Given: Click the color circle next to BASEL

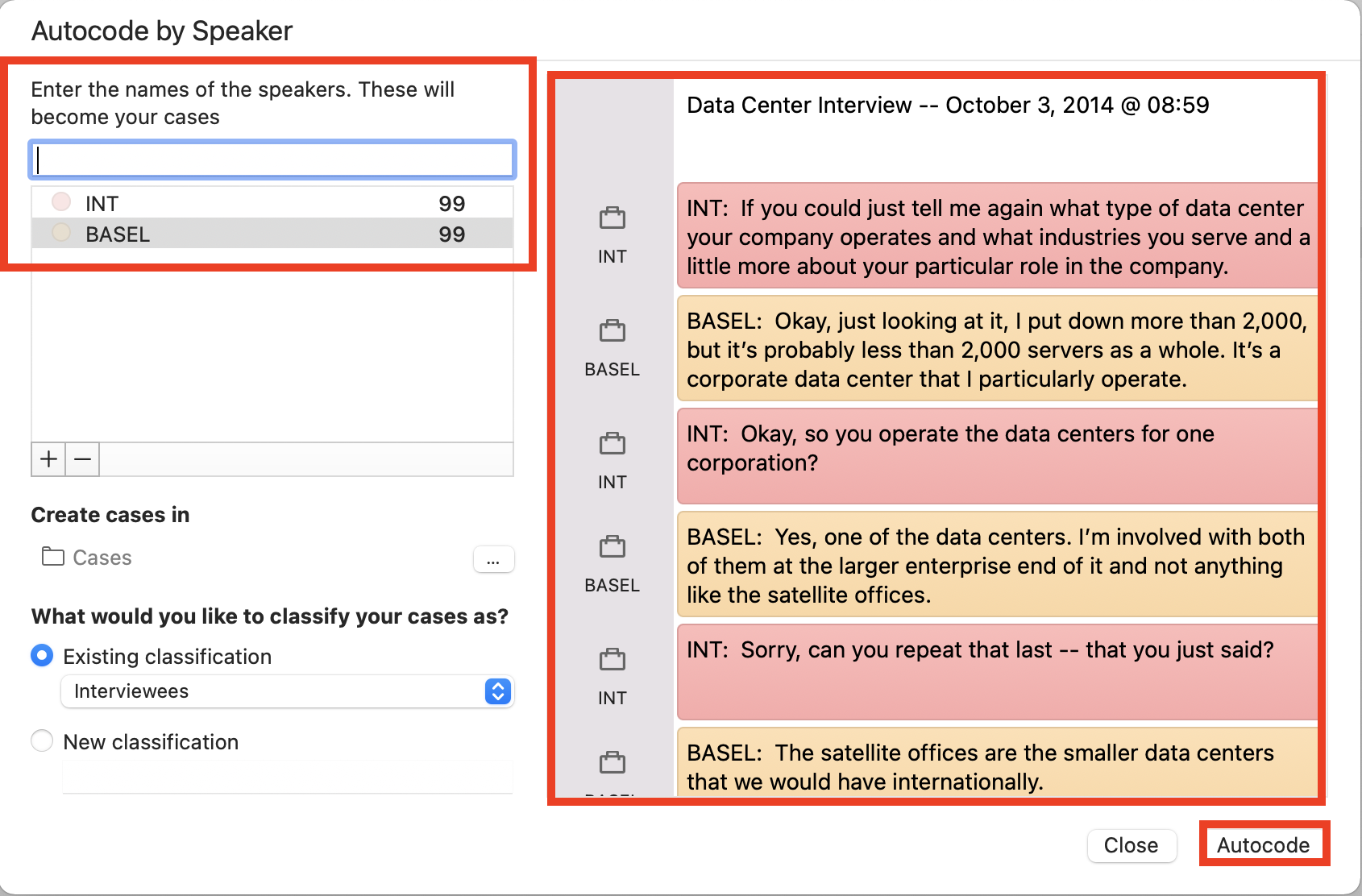Looking at the screenshot, I should pyautogui.click(x=60, y=233).
